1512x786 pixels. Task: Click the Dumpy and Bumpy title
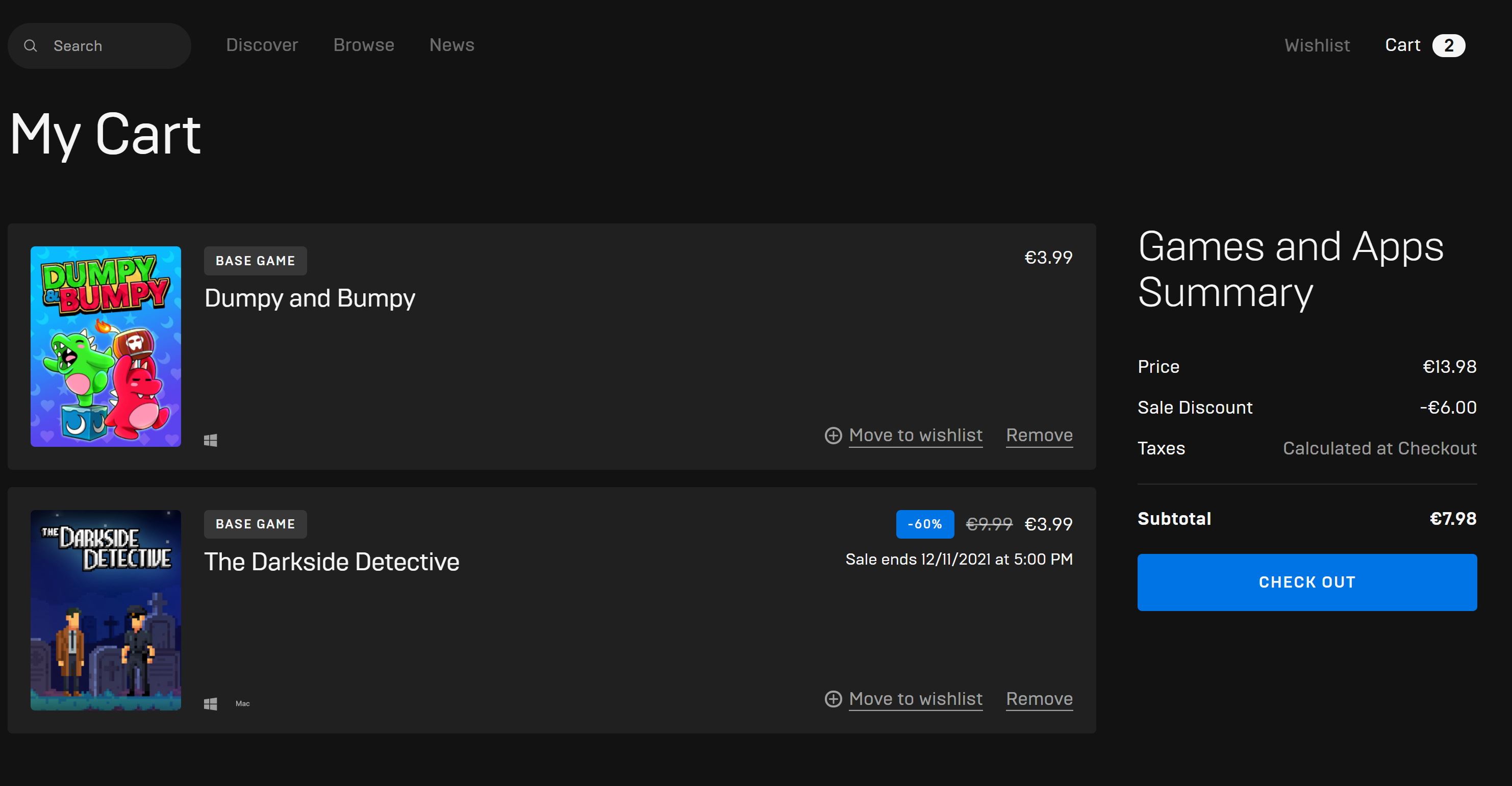pyautogui.click(x=309, y=299)
